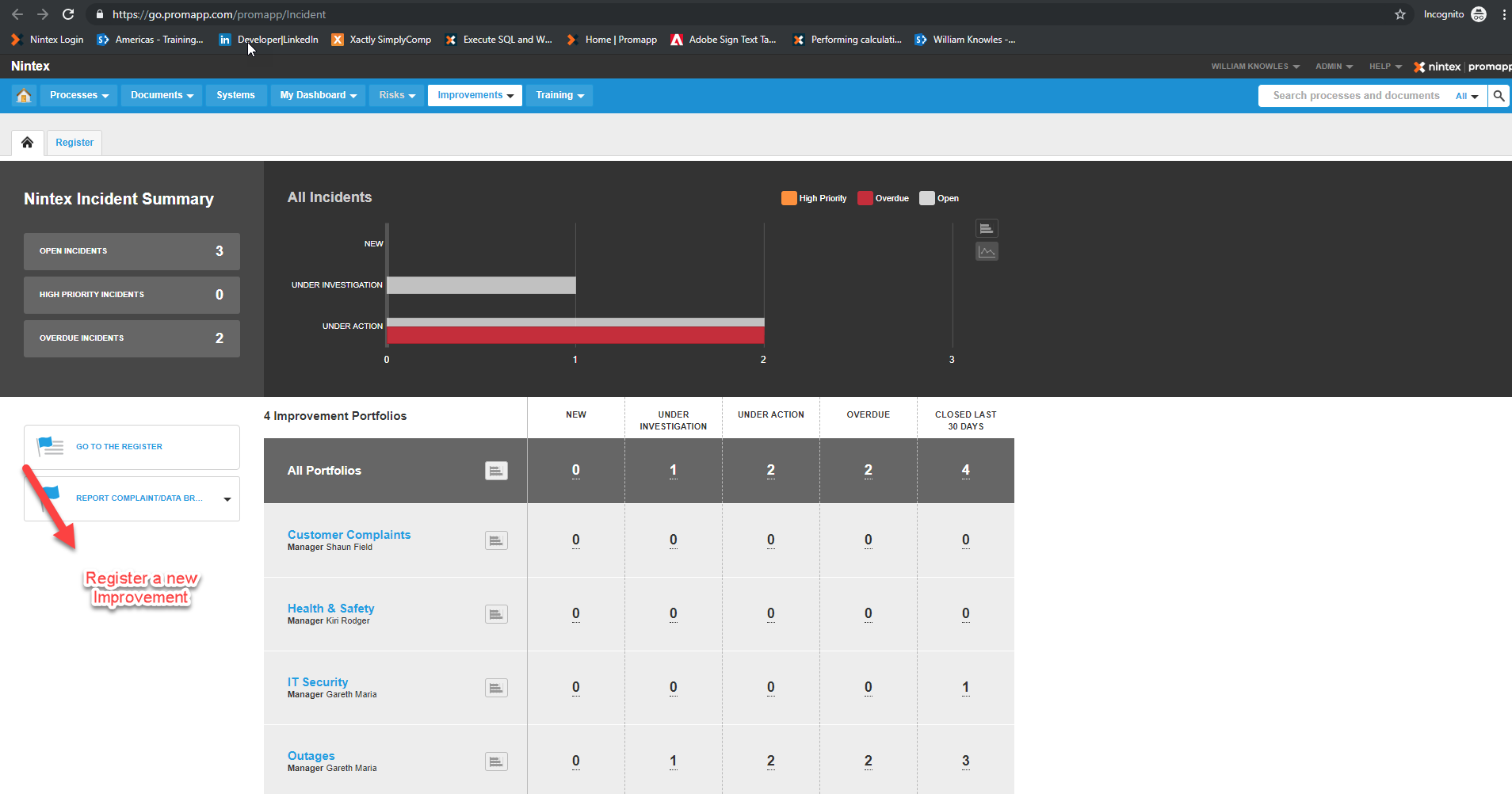Reload the page
This screenshot has height=794, width=1512.
click(x=68, y=14)
